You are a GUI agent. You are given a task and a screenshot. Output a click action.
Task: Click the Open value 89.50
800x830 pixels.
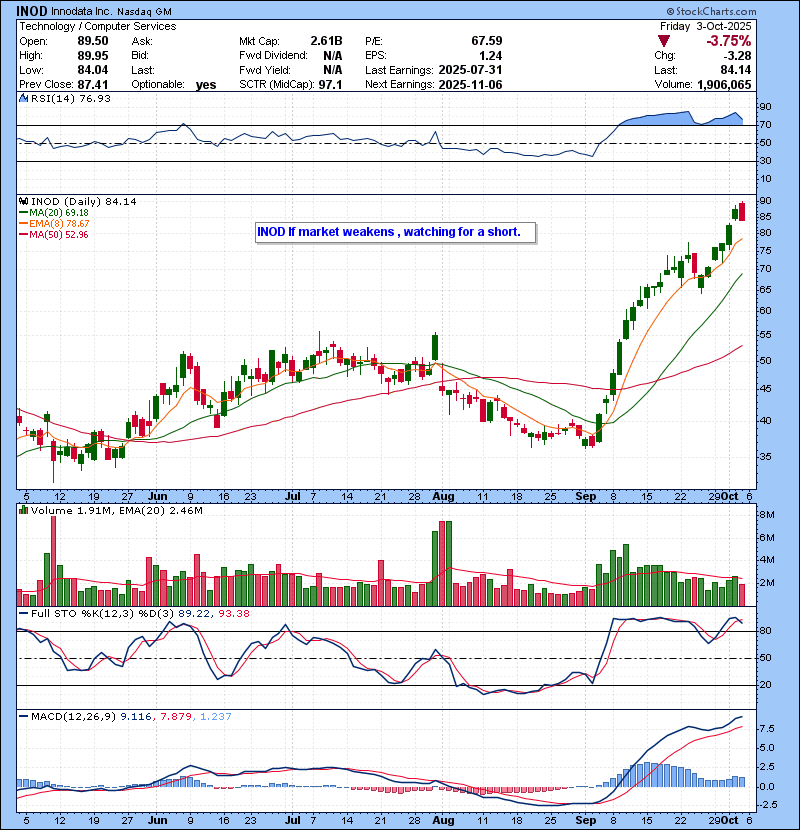click(x=93, y=41)
